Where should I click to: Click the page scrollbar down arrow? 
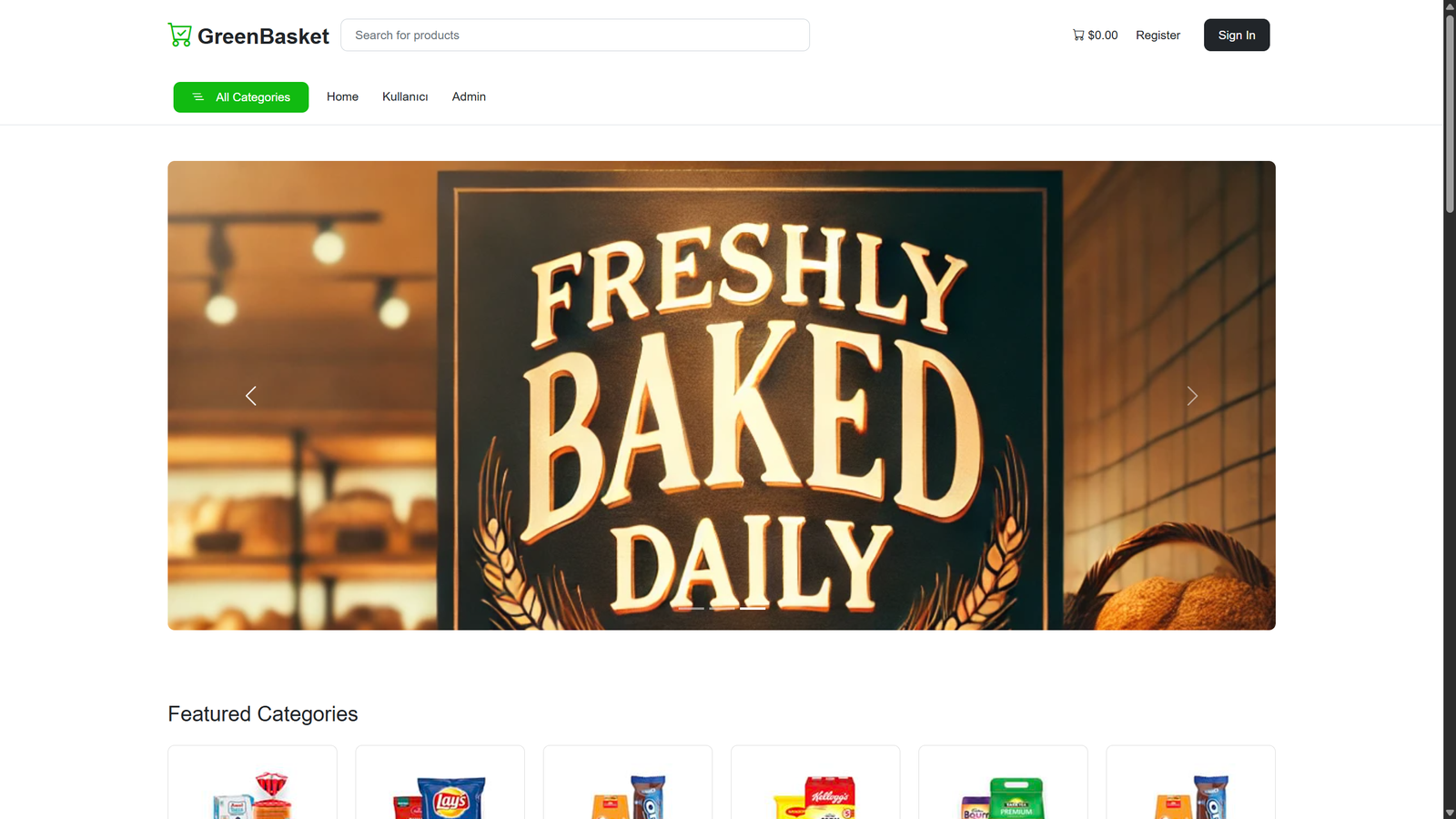(x=1450, y=812)
